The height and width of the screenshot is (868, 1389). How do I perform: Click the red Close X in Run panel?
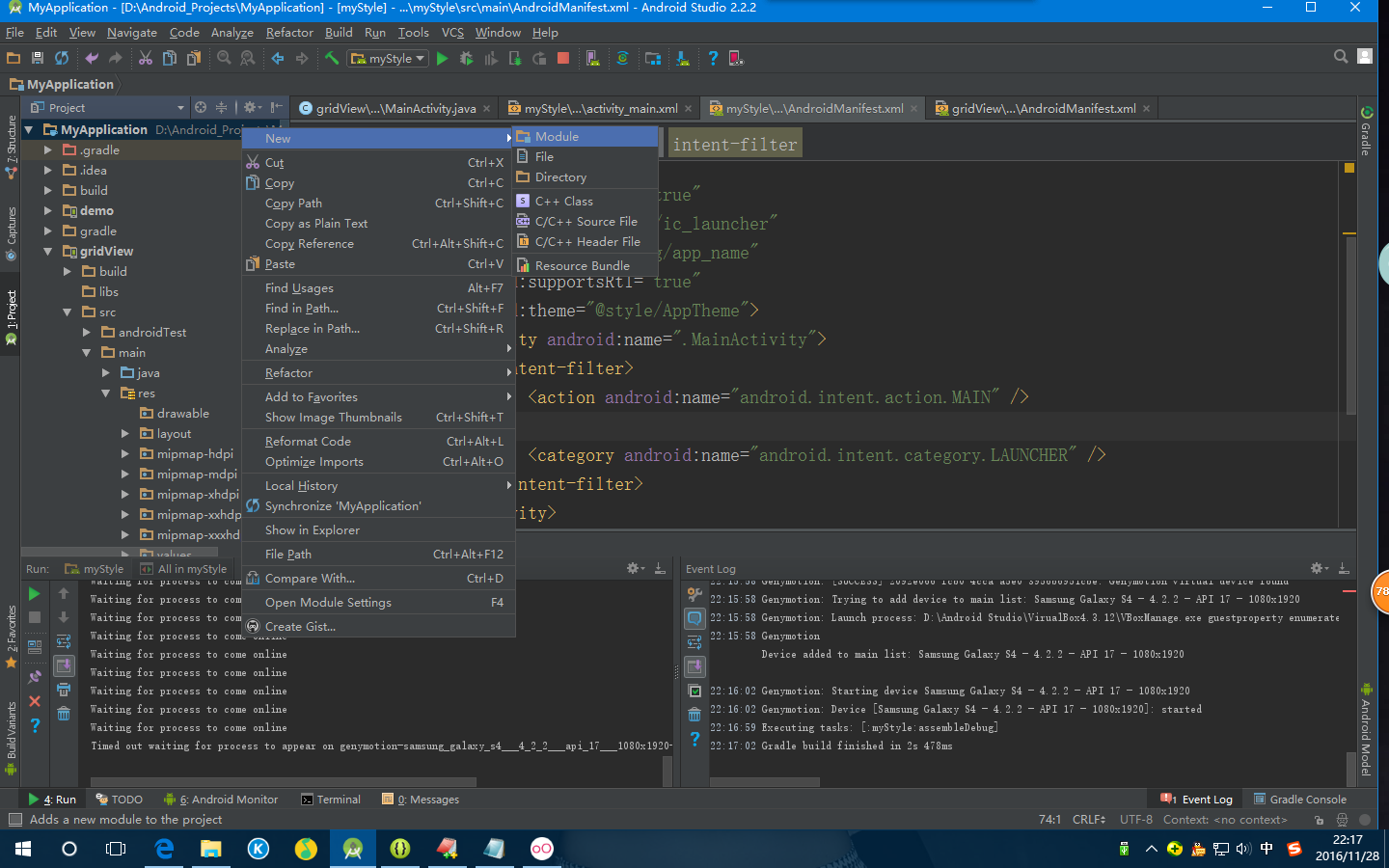[x=35, y=701]
